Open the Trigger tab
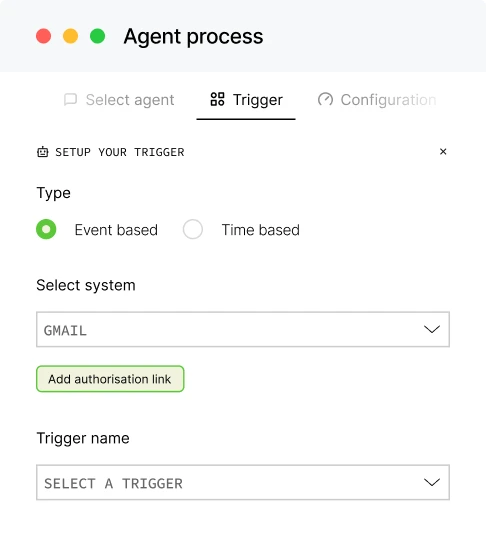The height and width of the screenshot is (537, 486). click(x=246, y=100)
